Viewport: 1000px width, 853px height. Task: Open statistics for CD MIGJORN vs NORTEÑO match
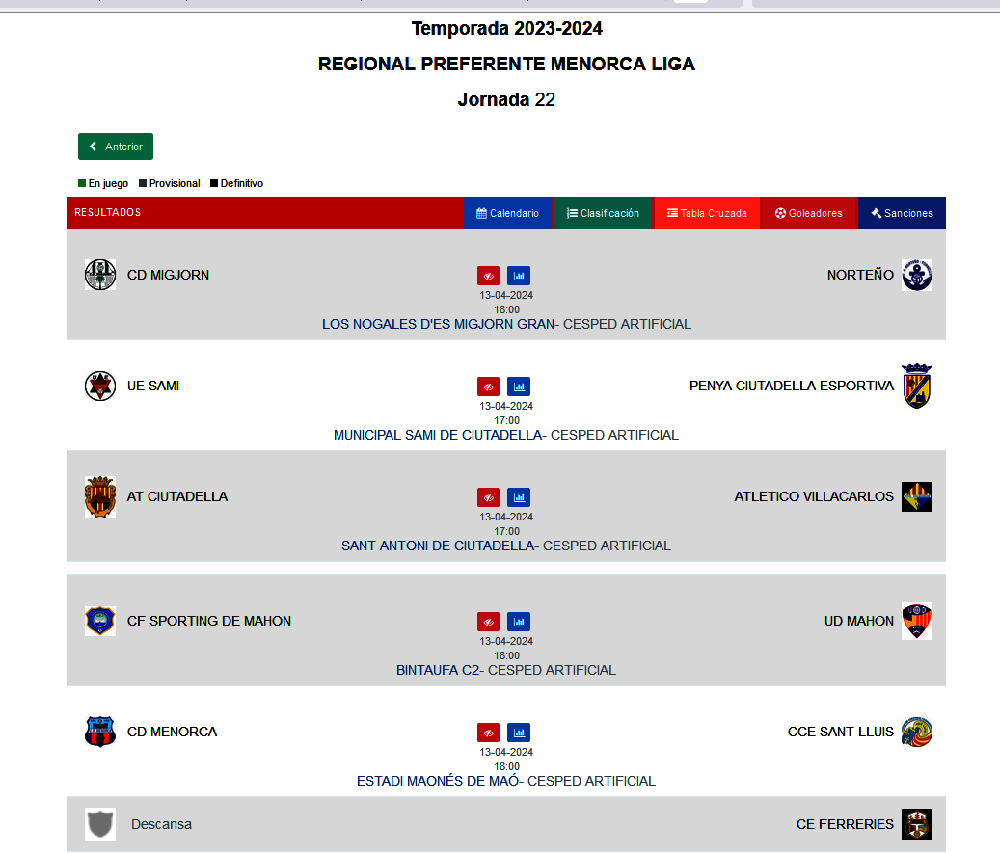(519, 275)
